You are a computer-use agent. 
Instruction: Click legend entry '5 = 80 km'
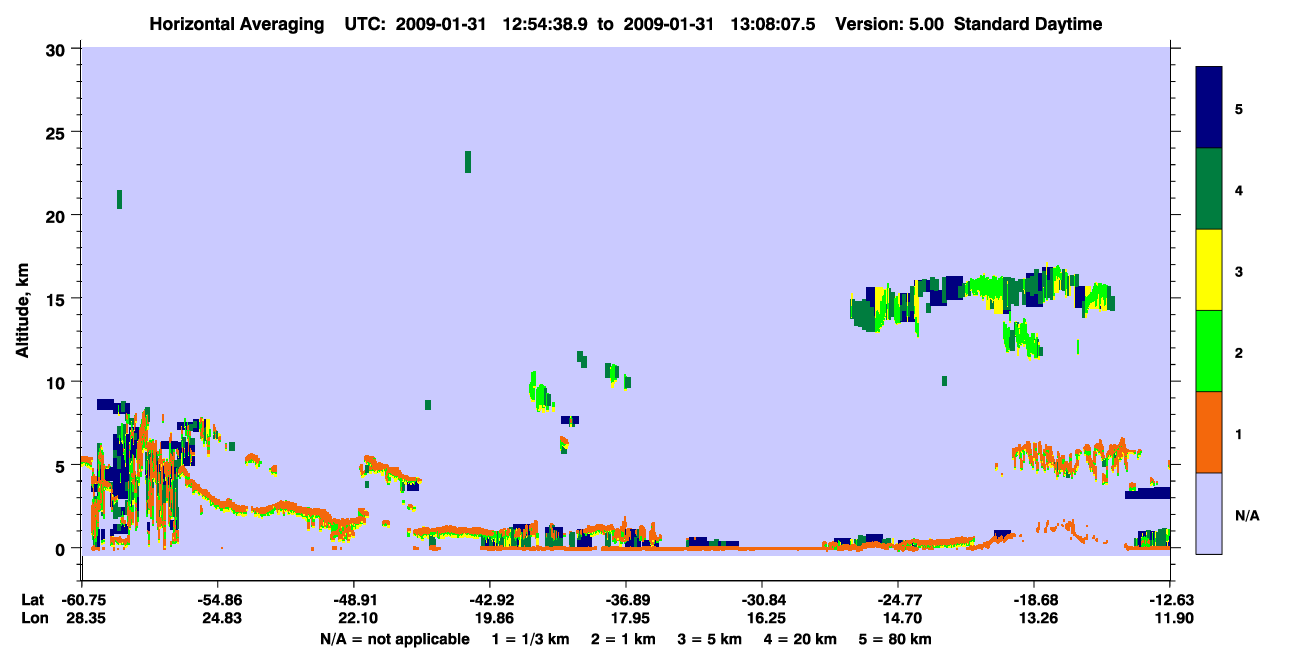[896, 639]
